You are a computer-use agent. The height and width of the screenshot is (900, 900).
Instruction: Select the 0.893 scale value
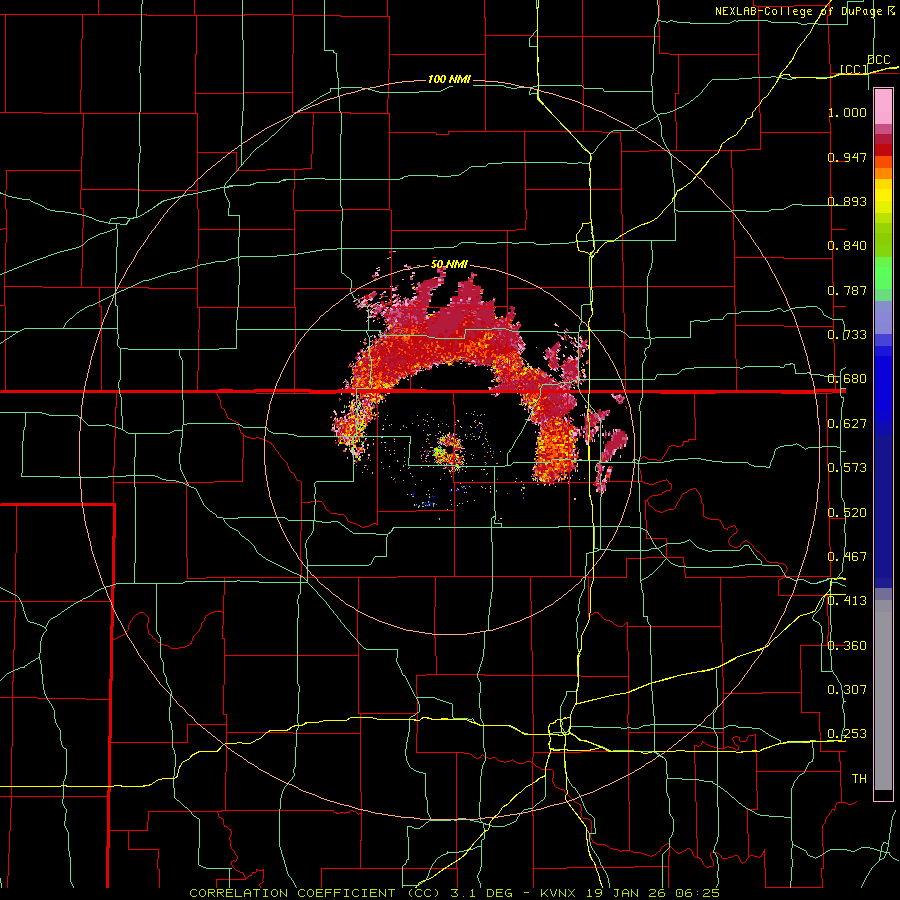pos(847,201)
